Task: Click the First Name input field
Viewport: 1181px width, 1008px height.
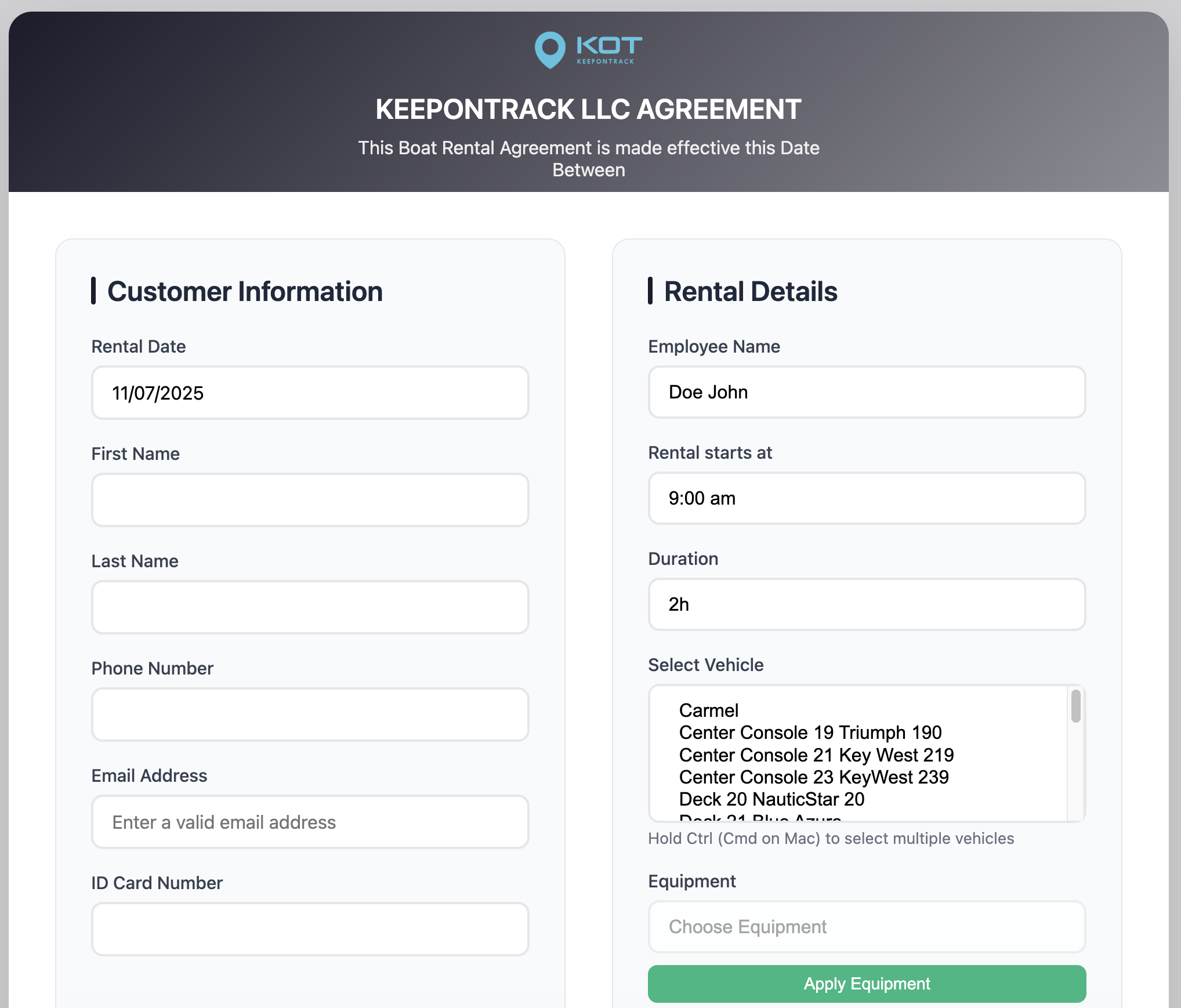Action: pos(310,499)
